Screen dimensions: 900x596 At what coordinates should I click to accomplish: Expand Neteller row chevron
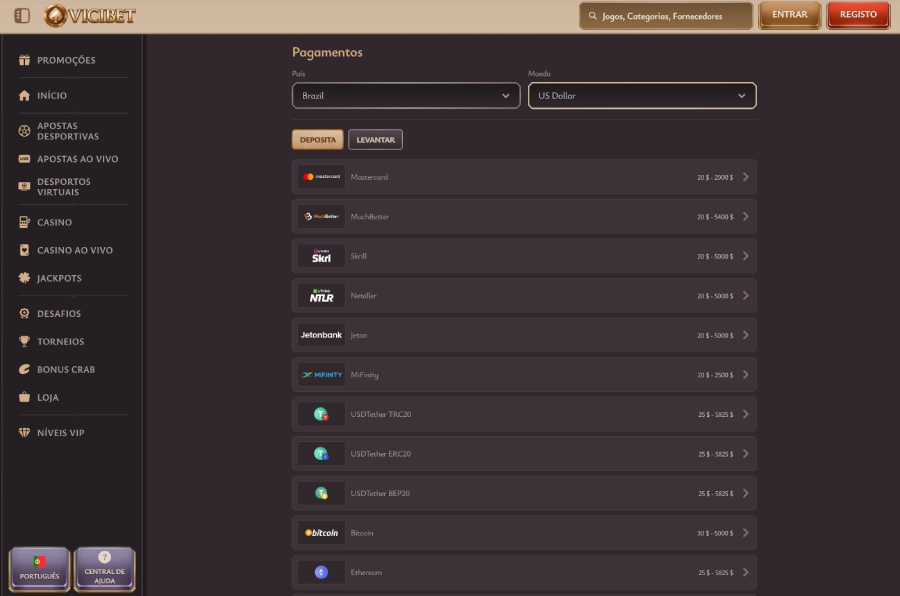click(x=746, y=296)
